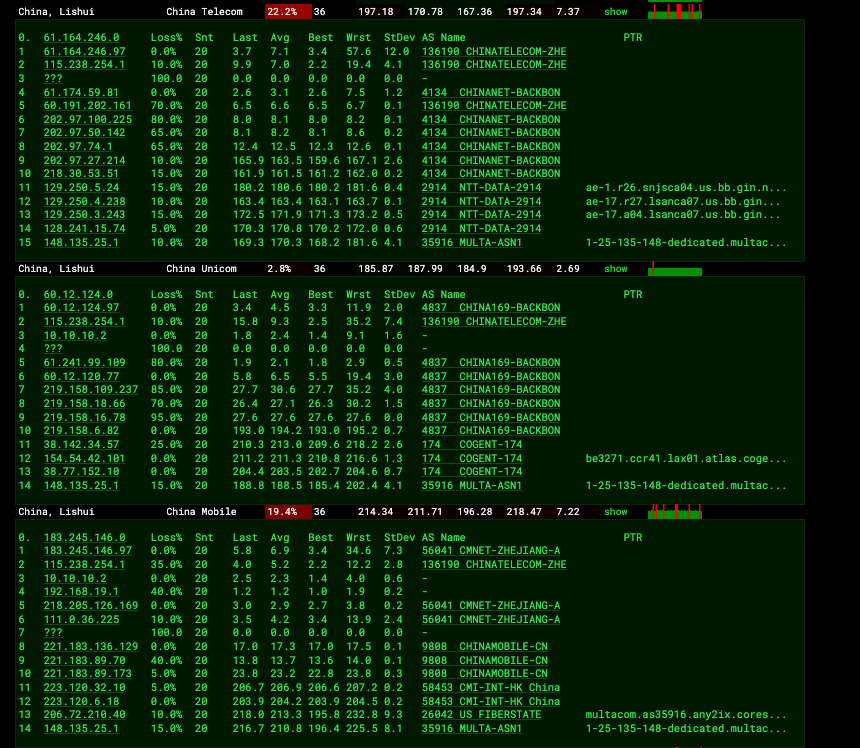Open IP address 223.120.32.10
860x748 pixels.
pyautogui.click(x=84, y=687)
